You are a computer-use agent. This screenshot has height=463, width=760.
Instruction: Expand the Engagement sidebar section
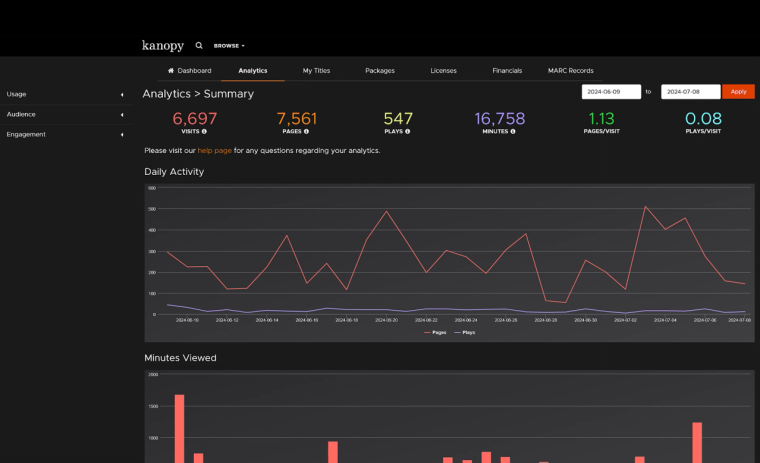click(x=65, y=134)
